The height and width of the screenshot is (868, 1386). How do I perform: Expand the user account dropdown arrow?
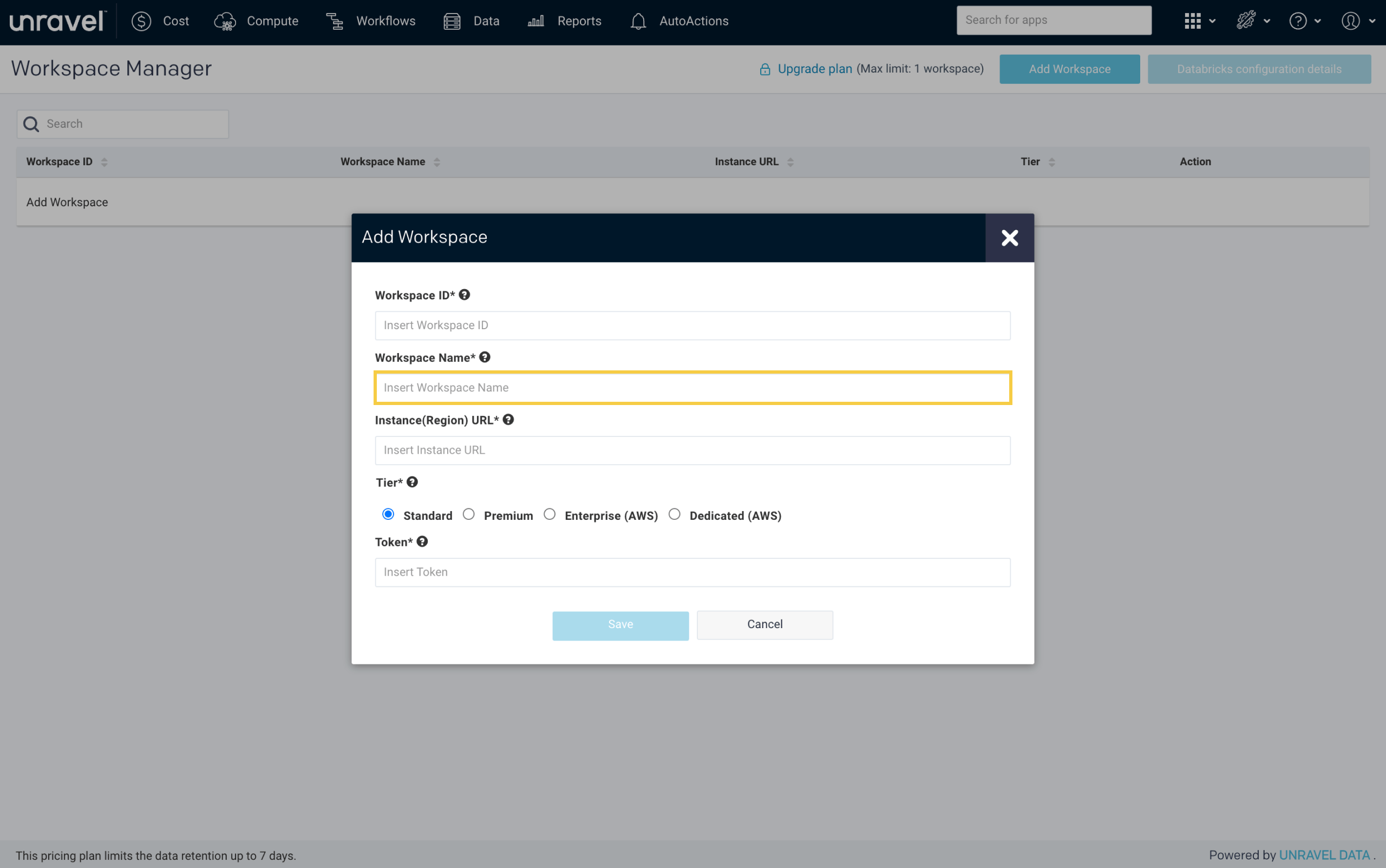(x=1372, y=21)
